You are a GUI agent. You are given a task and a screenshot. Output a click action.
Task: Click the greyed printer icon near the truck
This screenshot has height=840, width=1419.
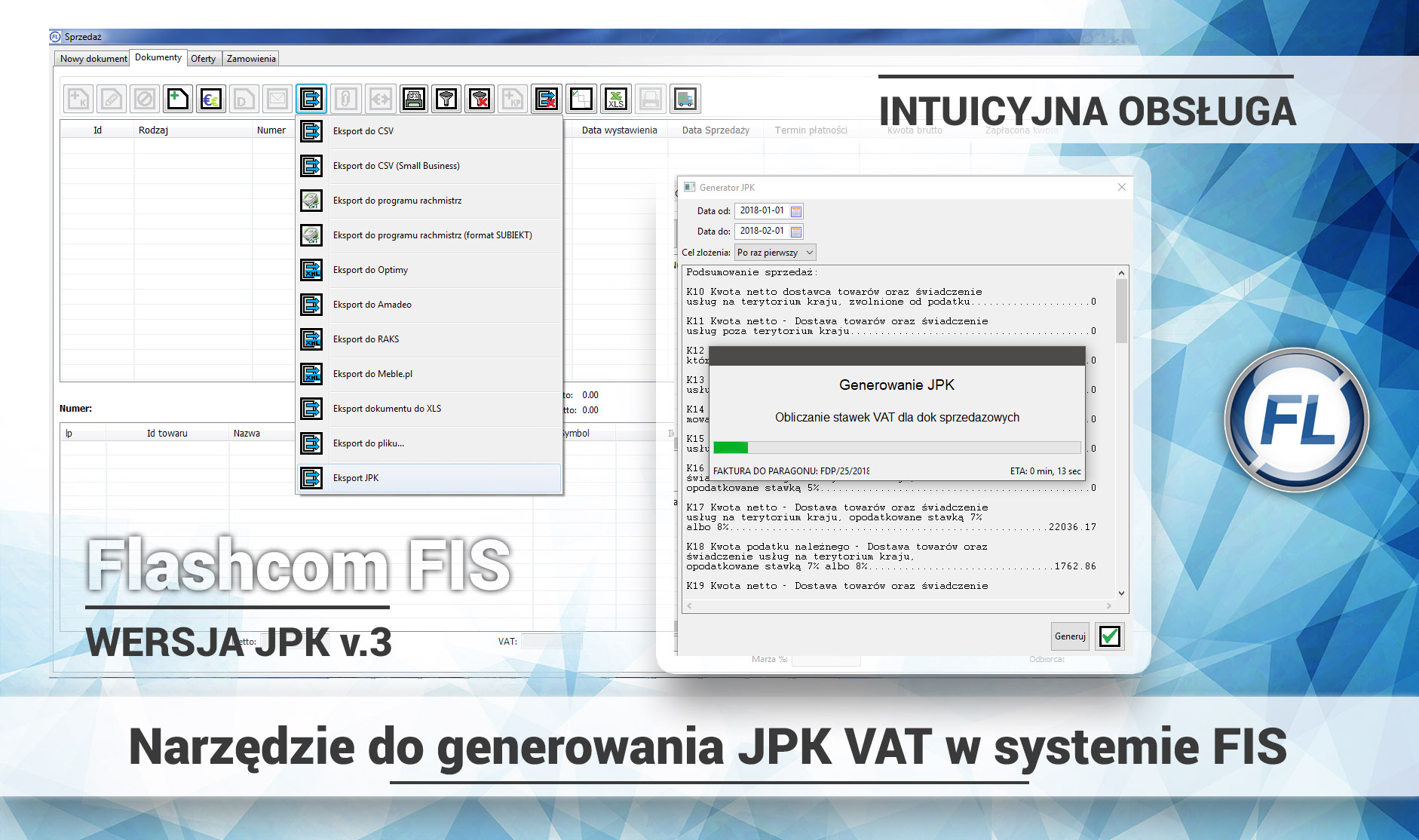tap(651, 99)
